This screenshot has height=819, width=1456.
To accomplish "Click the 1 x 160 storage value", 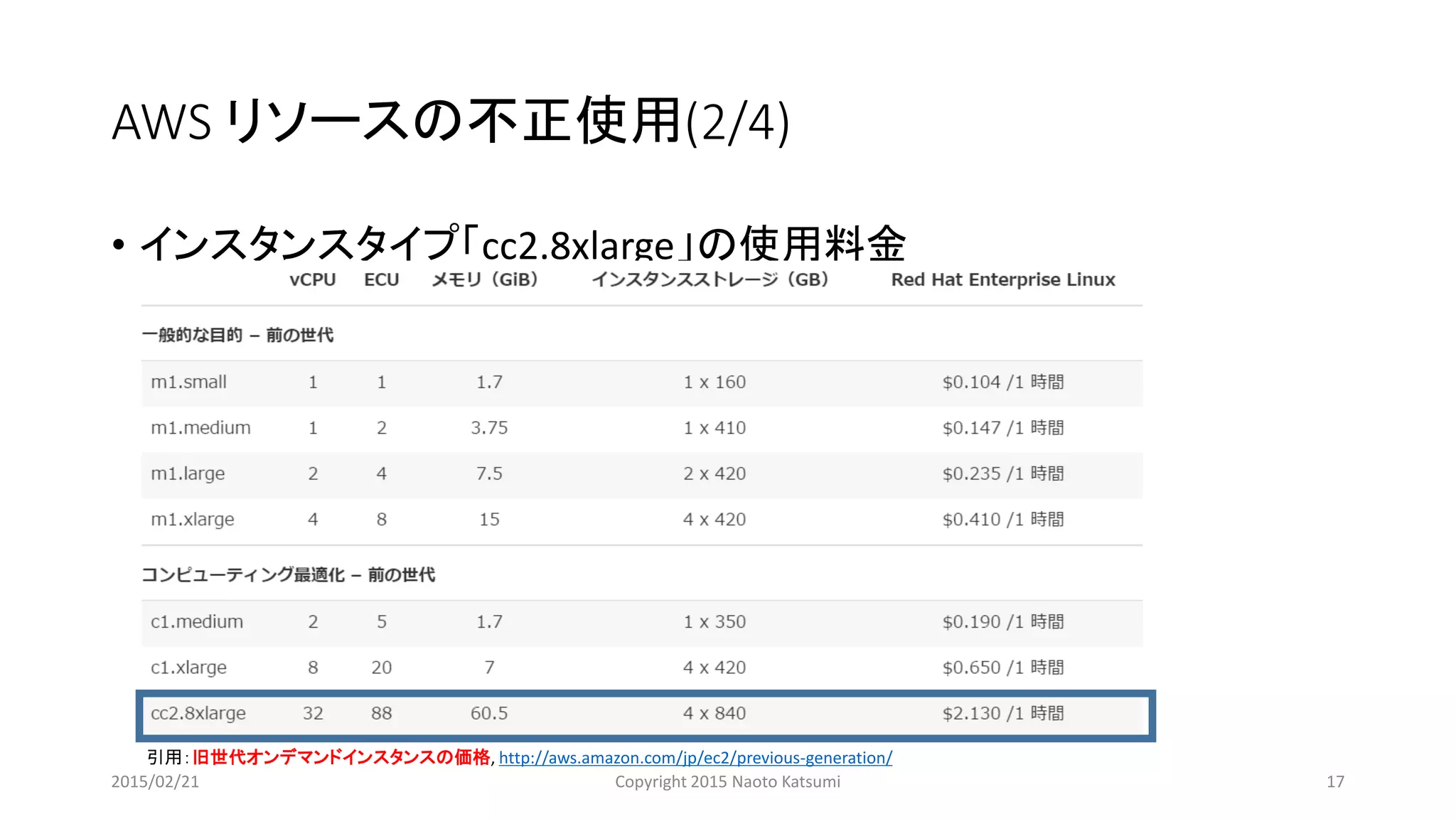I will pyautogui.click(x=714, y=382).
